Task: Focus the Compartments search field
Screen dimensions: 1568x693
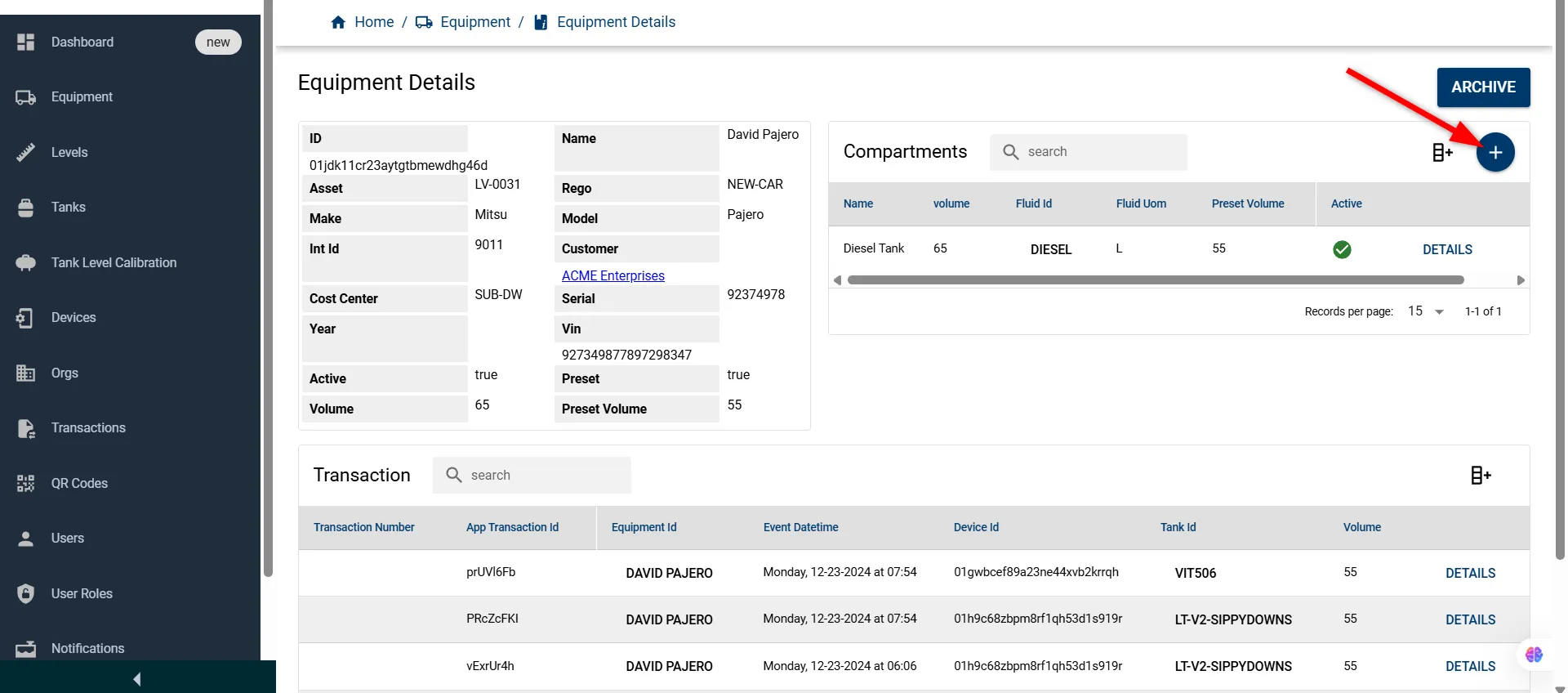Action: [1089, 152]
